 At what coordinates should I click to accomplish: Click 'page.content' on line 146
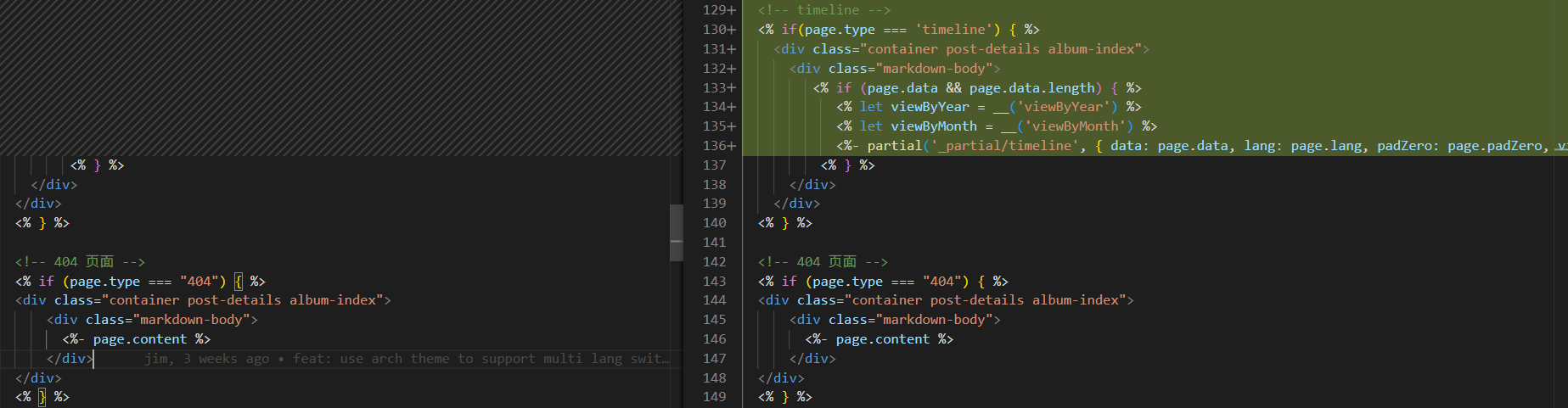[x=883, y=339]
